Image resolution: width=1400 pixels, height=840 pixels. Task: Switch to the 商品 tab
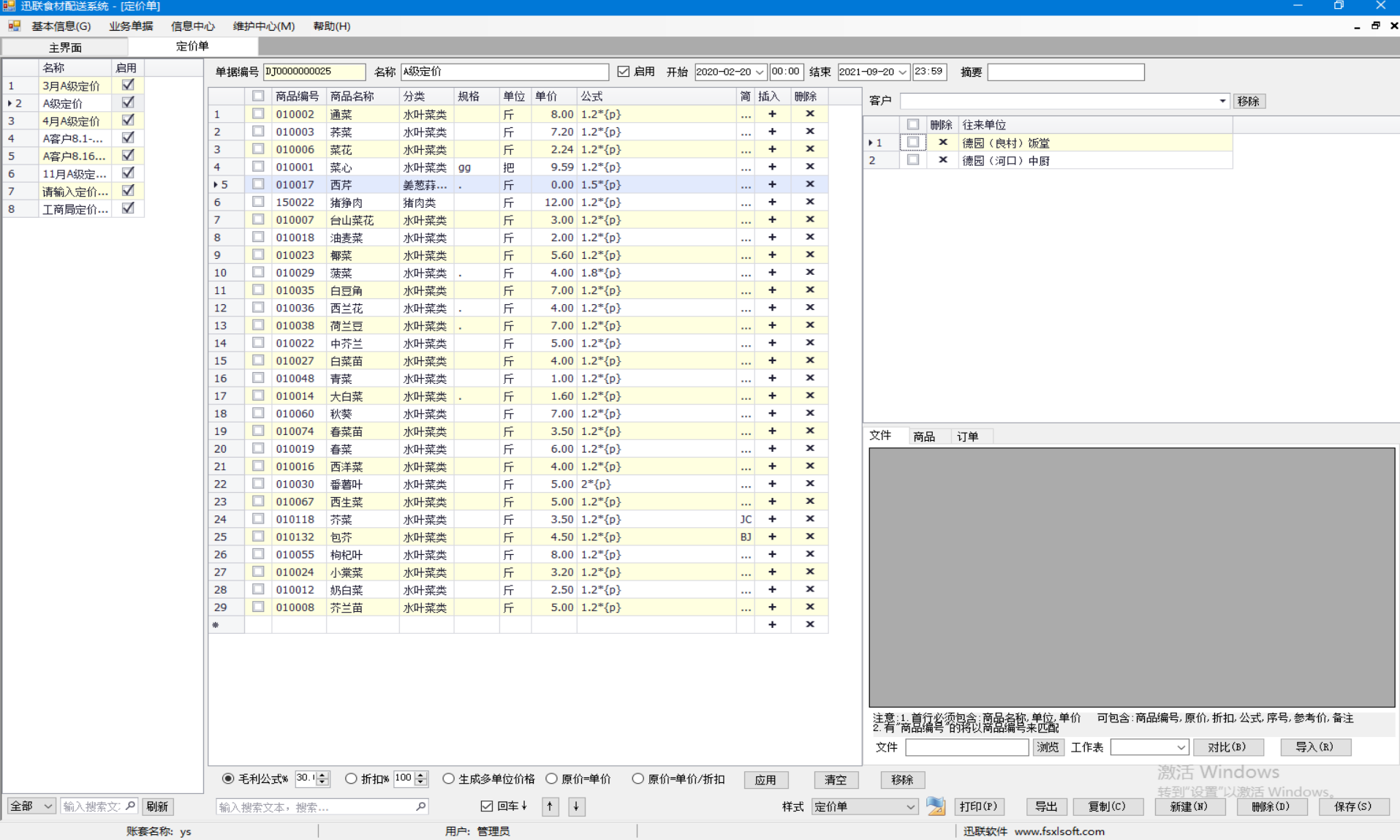[923, 436]
